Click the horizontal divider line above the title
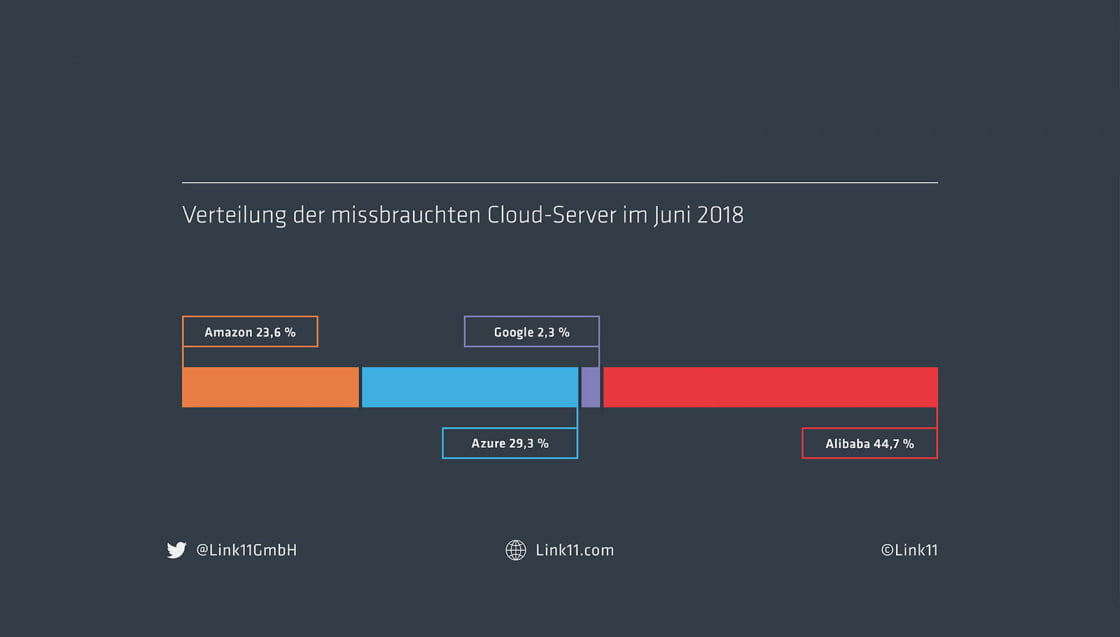 (x=560, y=182)
